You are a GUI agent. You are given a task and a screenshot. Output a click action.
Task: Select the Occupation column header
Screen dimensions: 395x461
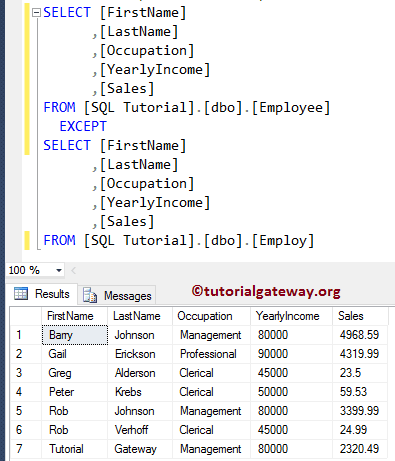[x=211, y=316]
